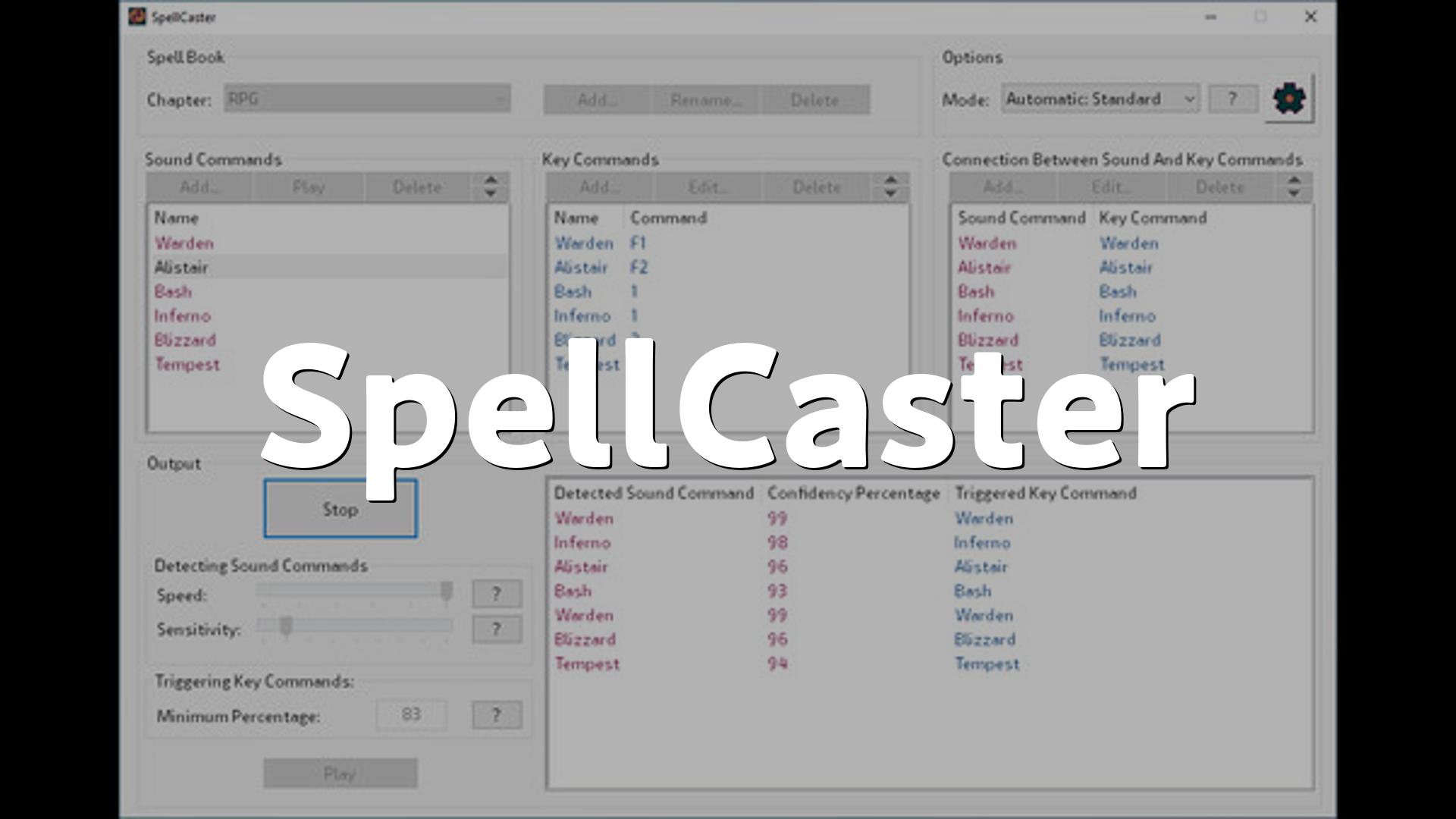Click the Delete chapter button
This screenshot has height=819, width=1456.
pos(815,99)
